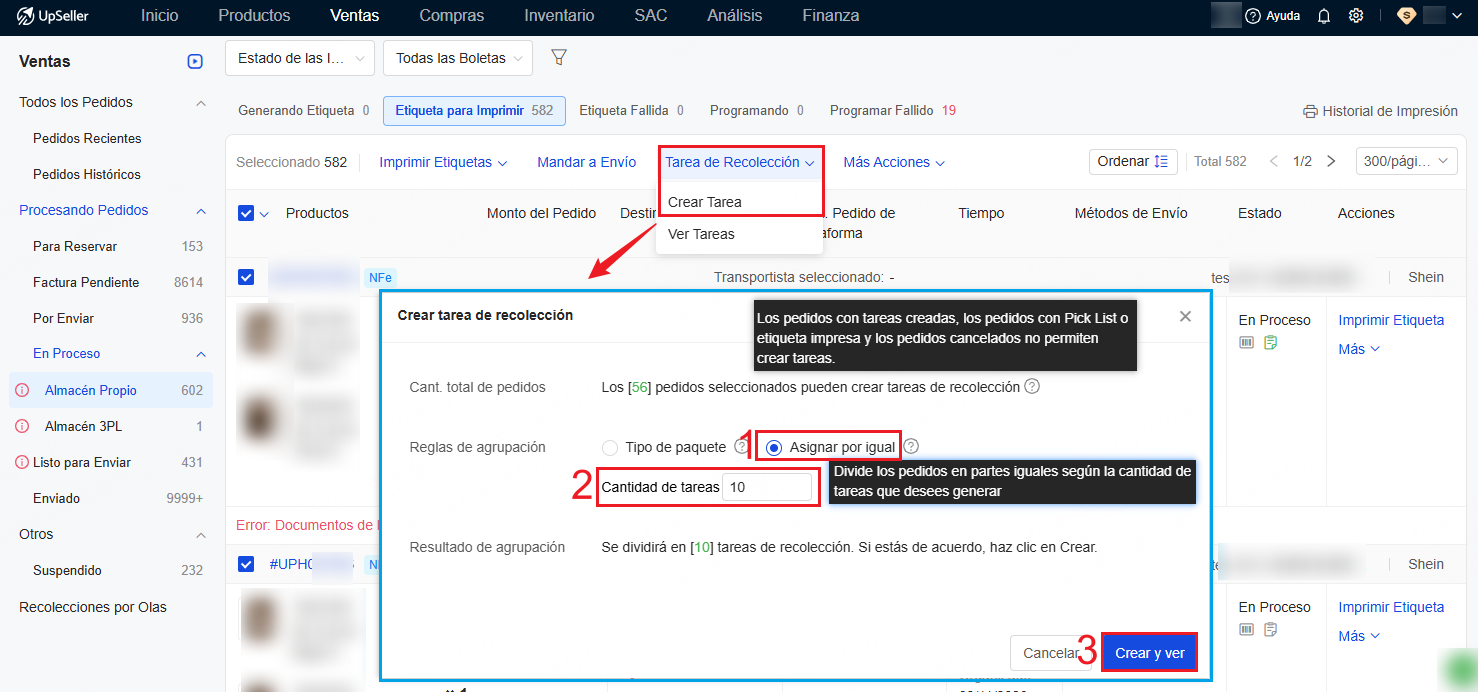This screenshot has height=692, width=1478.
Task: Select the Tipo de paquete radio button
Action: coord(610,448)
